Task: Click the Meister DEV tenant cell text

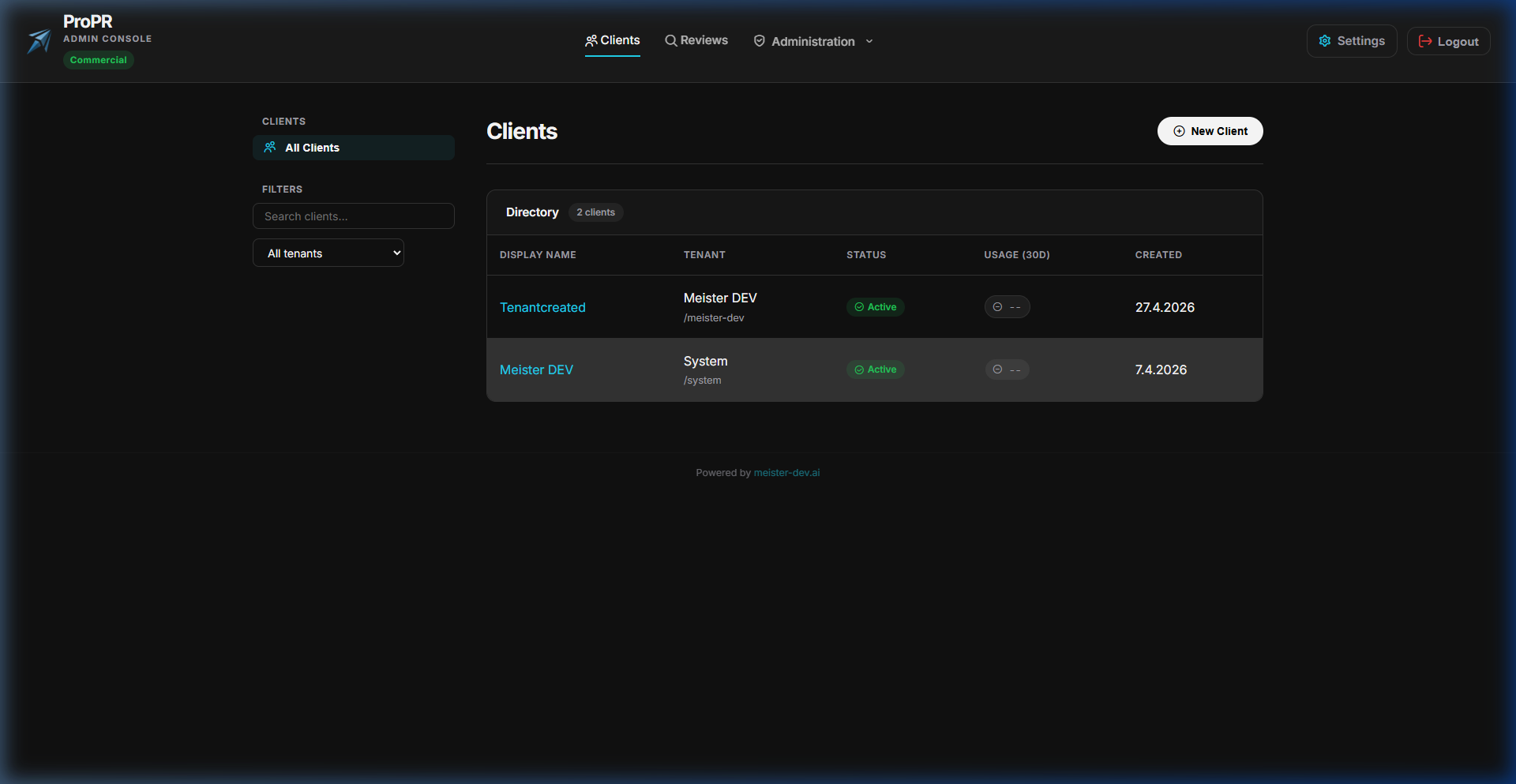Action: pos(720,298)
